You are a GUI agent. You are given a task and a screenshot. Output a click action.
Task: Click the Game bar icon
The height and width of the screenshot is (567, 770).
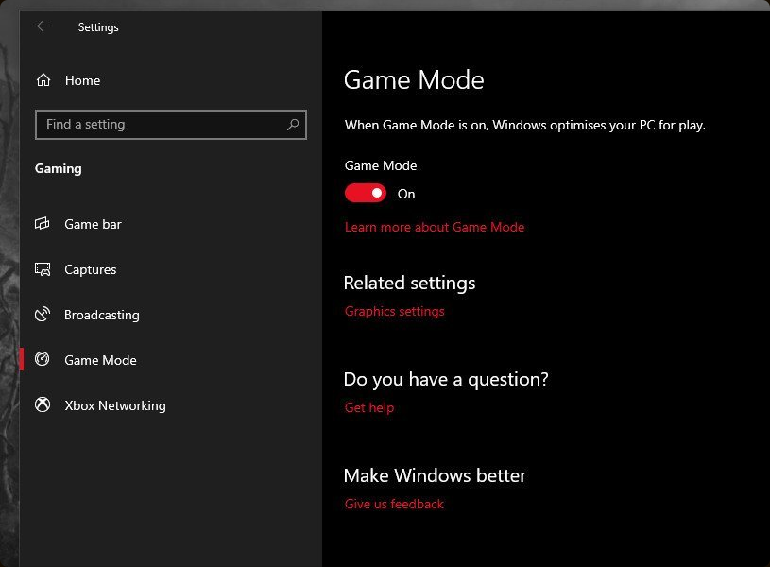[x=42, y=224]
